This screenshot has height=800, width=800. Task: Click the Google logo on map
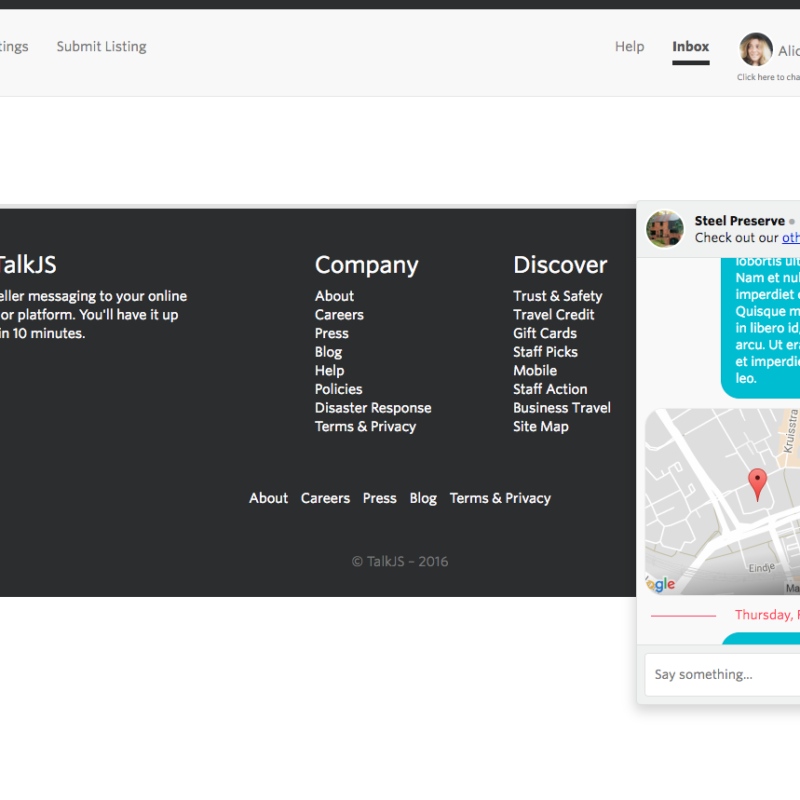coord(661,584)
